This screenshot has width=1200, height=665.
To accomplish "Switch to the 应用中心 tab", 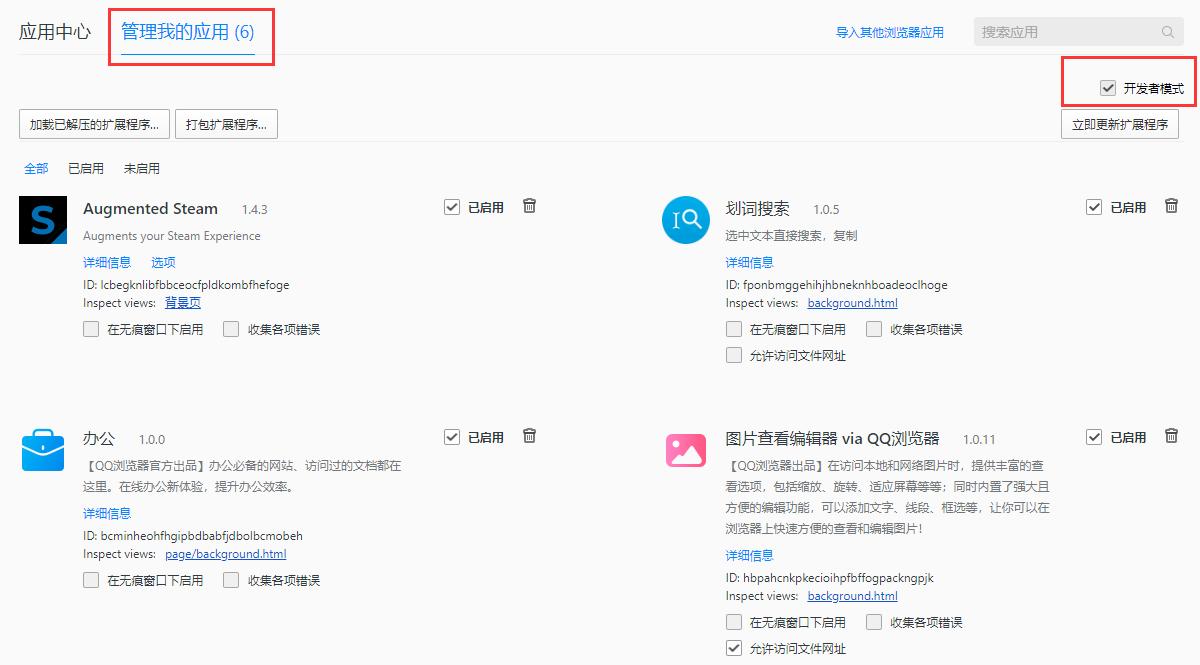I will pos(54,31).
